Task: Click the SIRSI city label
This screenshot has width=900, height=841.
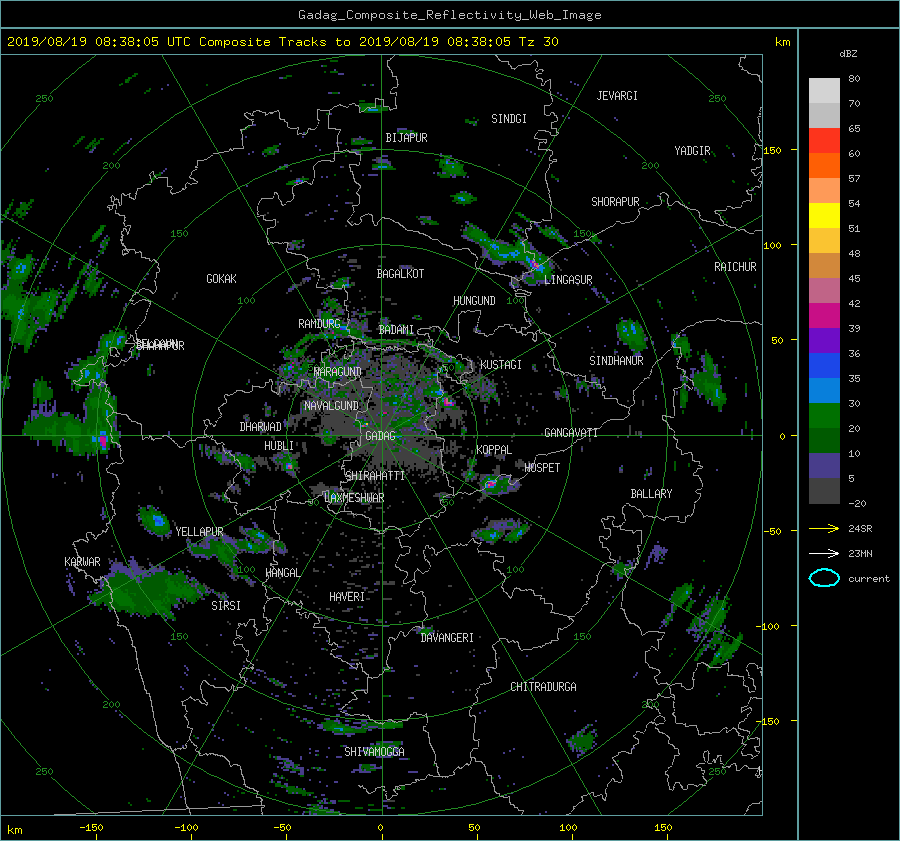Action: coord(226,606)
